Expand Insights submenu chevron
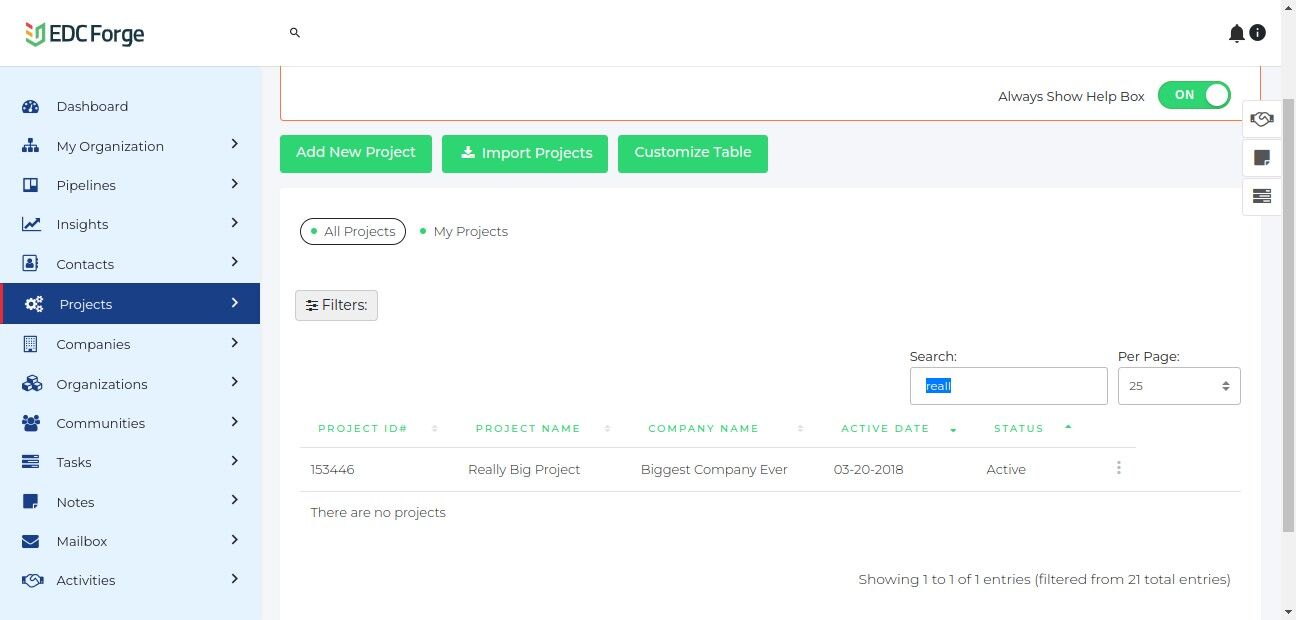1296x620 pixels. pos(234,222)
